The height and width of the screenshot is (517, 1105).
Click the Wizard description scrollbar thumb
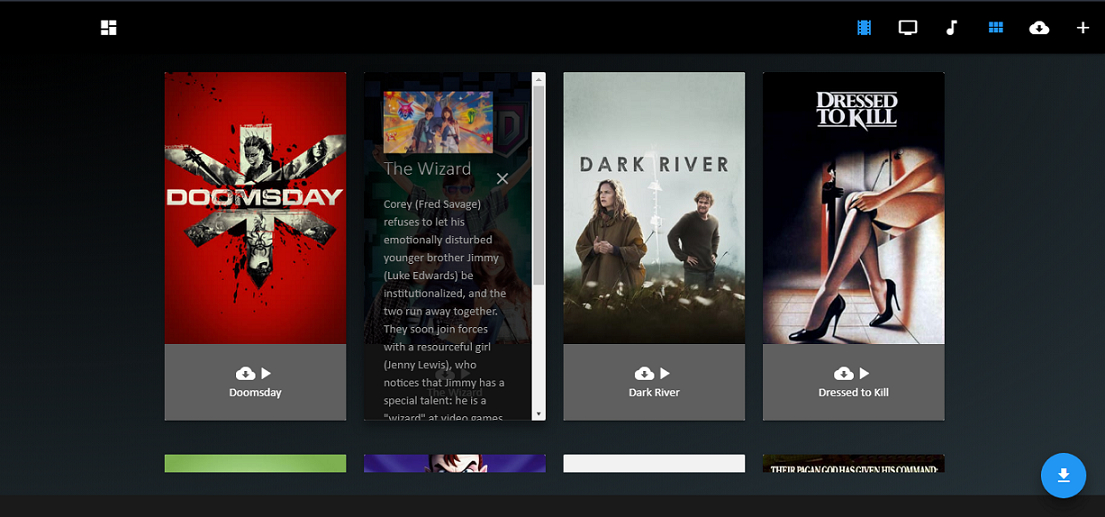(x=539, y=185)
